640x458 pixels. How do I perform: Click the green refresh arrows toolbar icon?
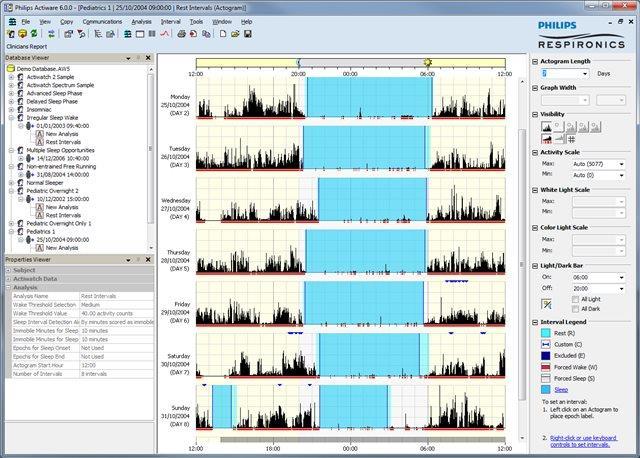tap(34, 34)
